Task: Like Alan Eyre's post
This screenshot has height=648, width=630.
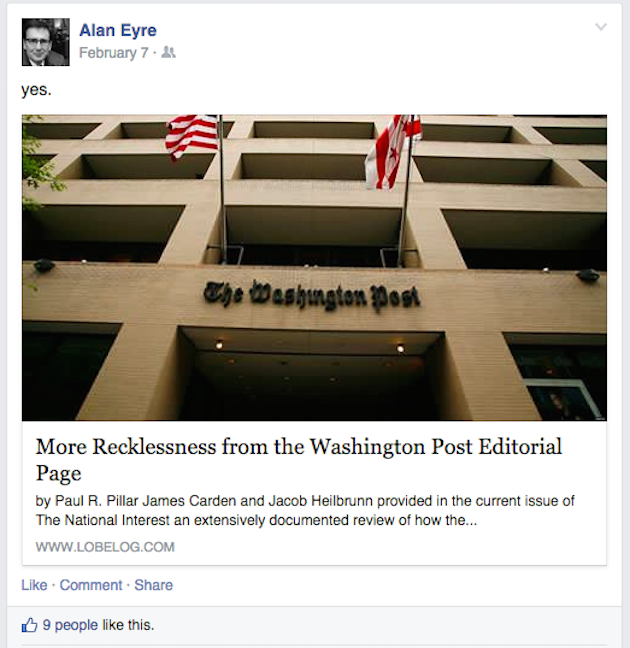Action: tap(34, 585)
